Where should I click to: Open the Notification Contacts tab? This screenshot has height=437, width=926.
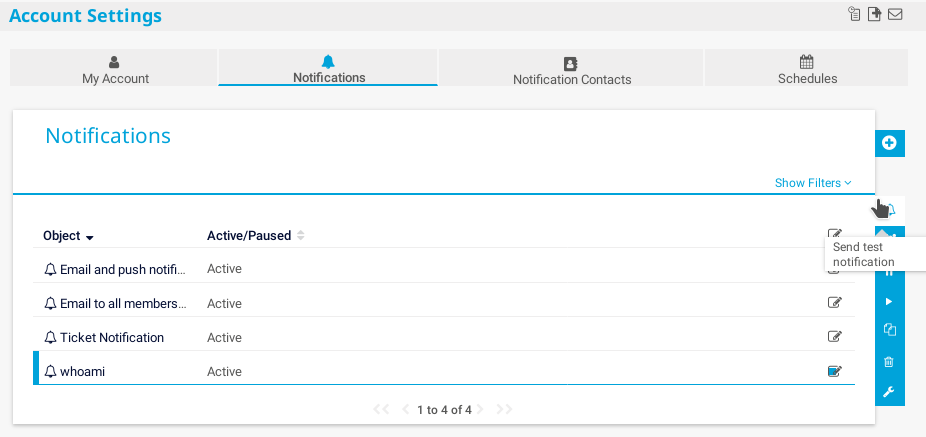[x=571, y=70]
